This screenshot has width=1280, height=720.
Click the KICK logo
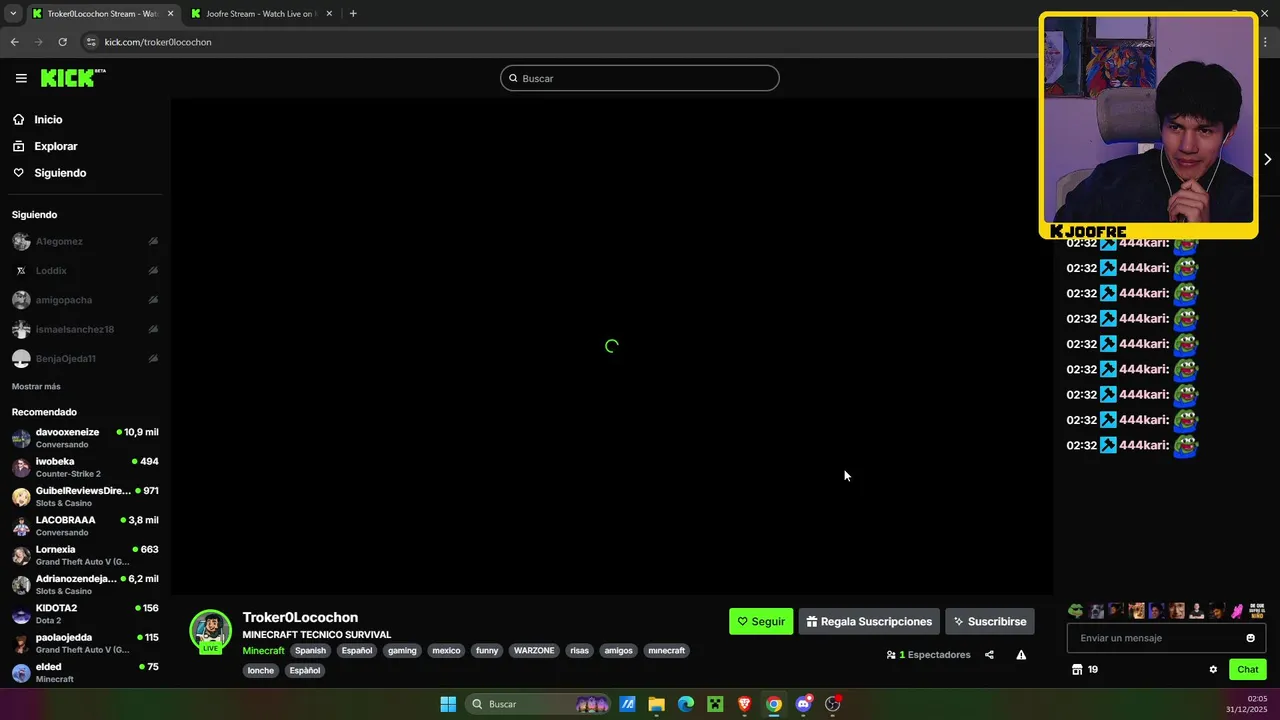click(73, 78)
